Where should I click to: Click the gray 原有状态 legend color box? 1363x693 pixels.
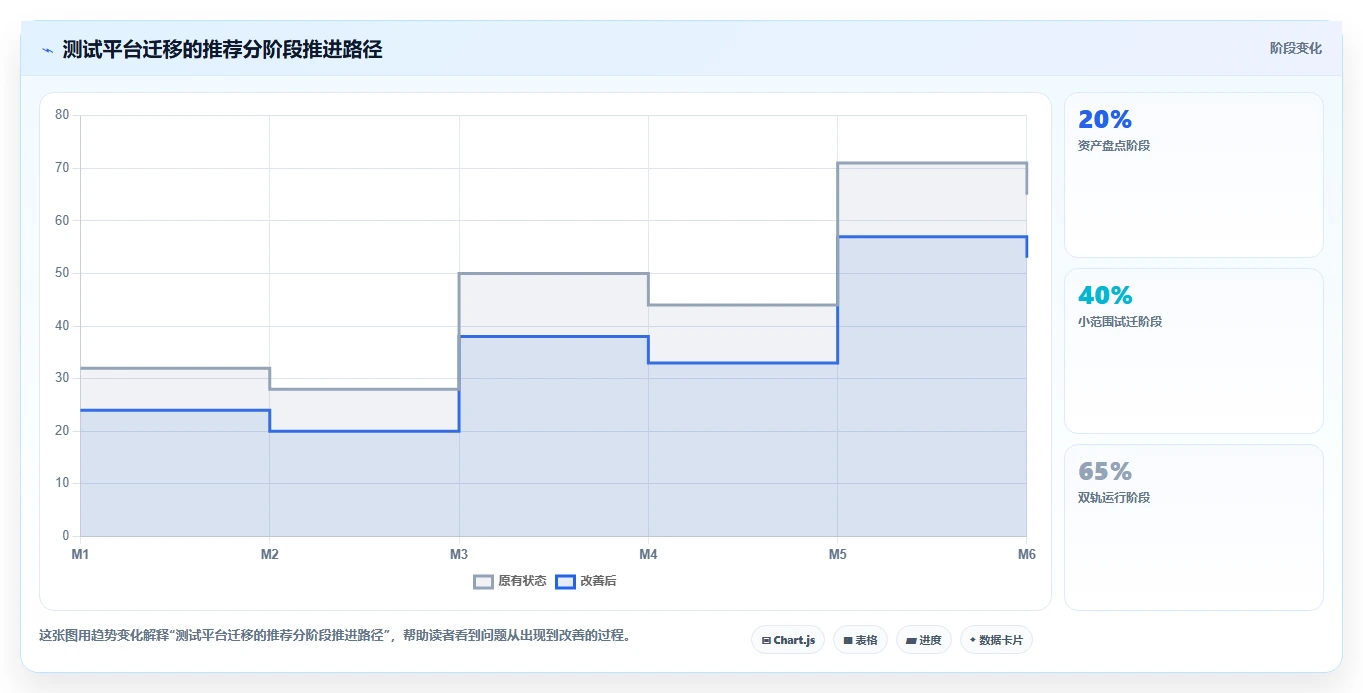(483, 581)
